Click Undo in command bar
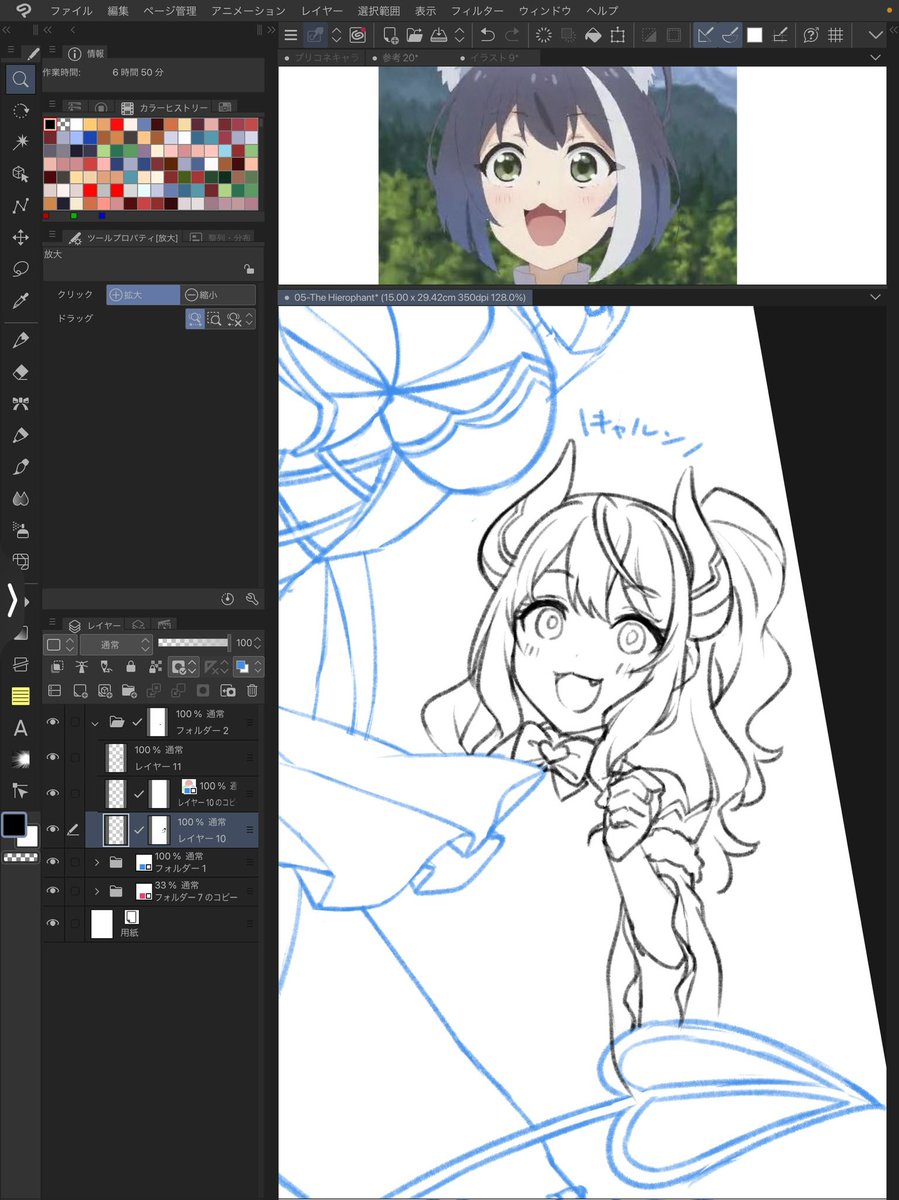Viewport: 899px width, 1200px height. (488, 35)
